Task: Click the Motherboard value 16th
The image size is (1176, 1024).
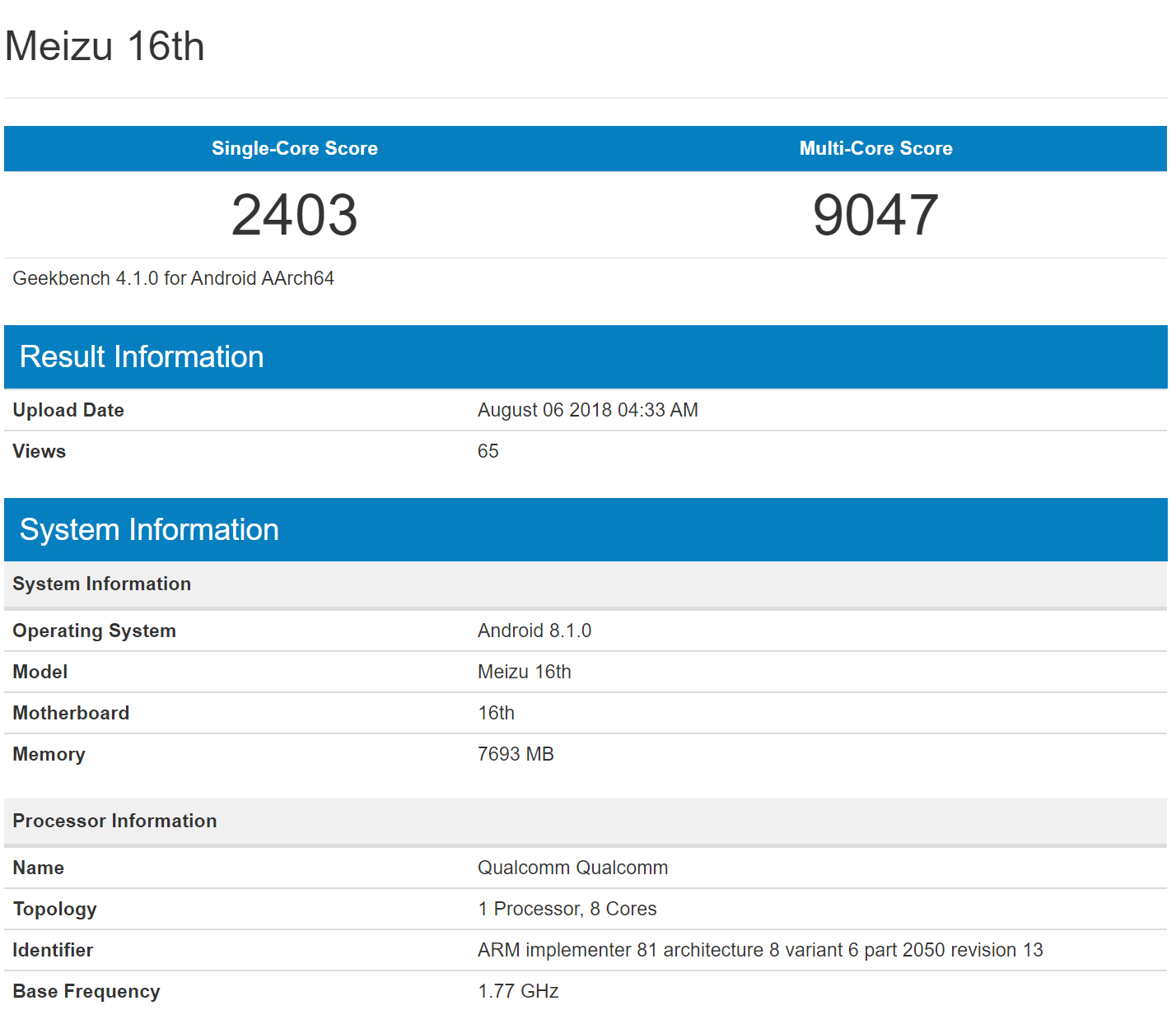Action: coord(496,713)
